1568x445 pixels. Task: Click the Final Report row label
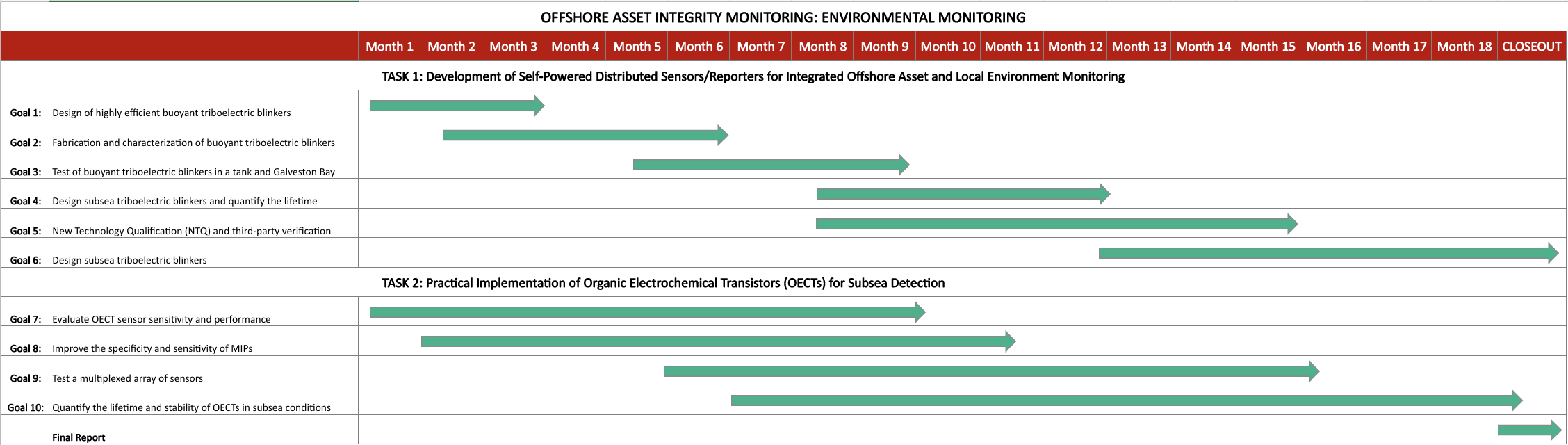[79, 437]
